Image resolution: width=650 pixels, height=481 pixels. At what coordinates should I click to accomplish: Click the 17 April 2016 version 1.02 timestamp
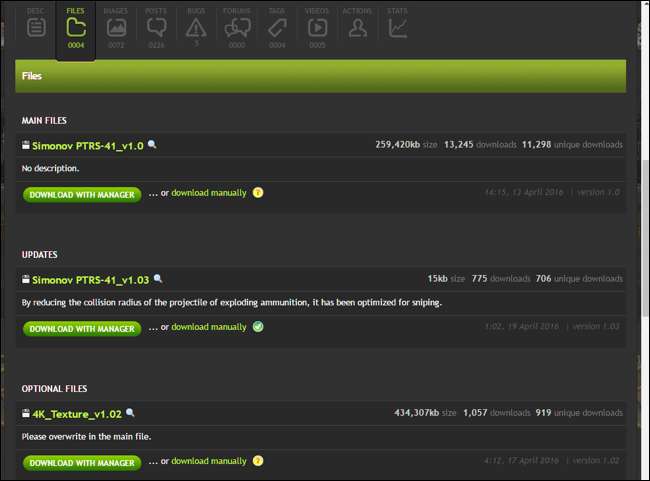coord(552,460)
